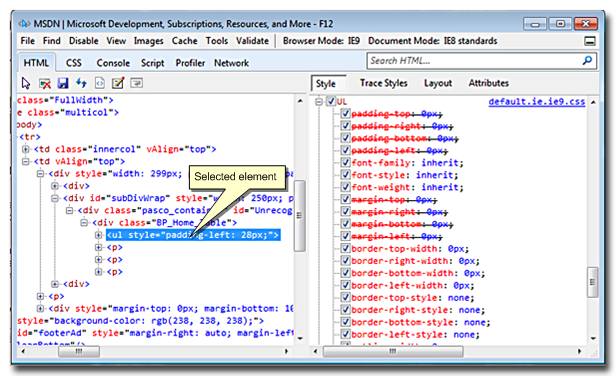Open the default.ie.ie9.css stylesheet link
The image size is (616, 377).
click(x=537, y=102)
